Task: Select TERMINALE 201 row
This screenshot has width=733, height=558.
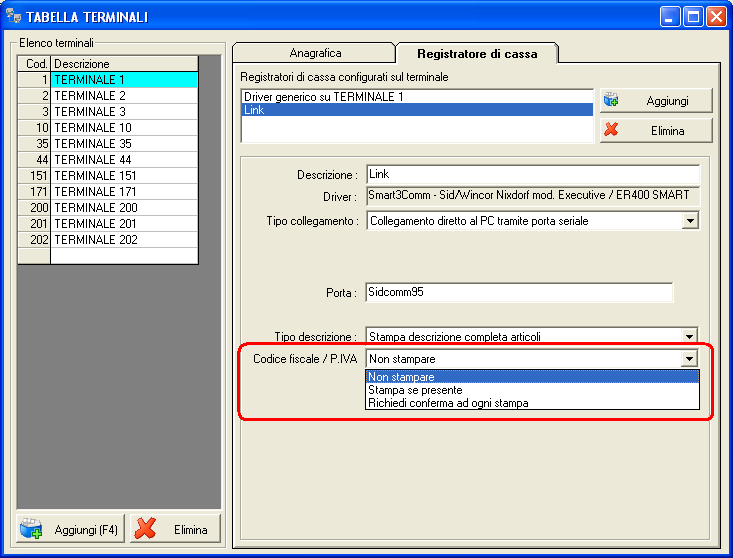Action: coord(124,223)
